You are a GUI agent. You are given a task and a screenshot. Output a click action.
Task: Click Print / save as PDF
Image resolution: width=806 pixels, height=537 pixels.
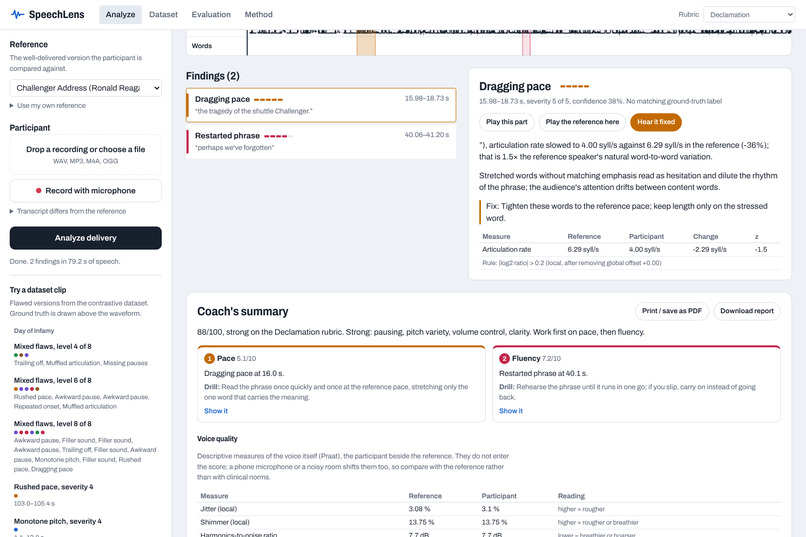tap(672, 311)
